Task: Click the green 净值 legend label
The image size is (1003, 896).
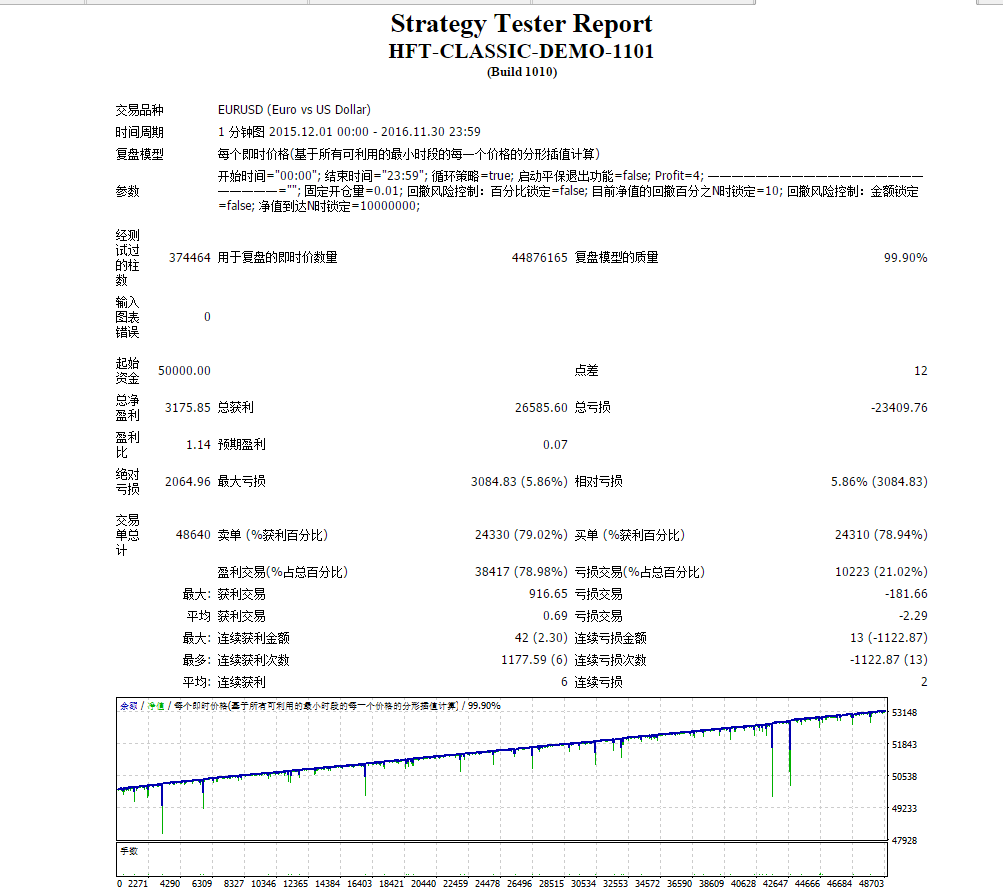Action: point(155,706)
